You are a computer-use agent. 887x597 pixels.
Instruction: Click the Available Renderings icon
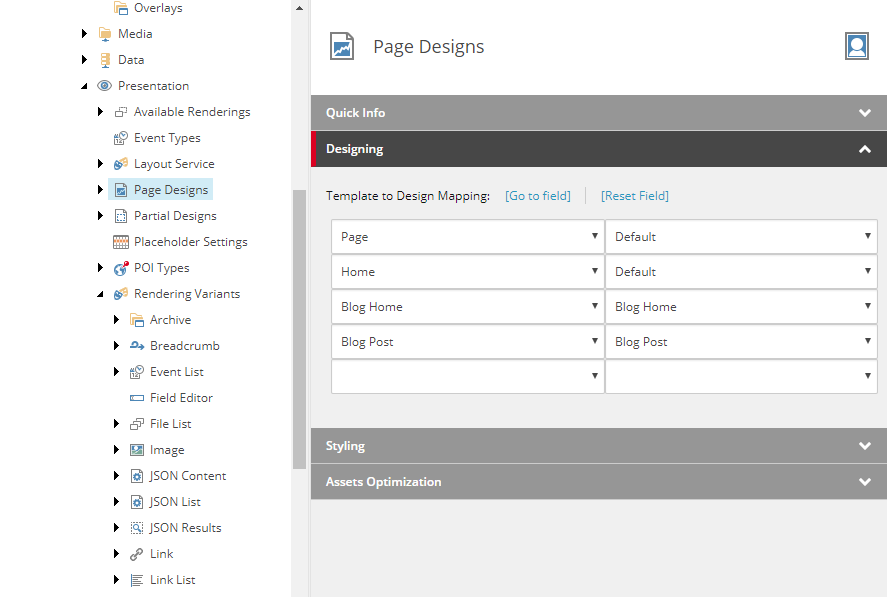point(120,112)
